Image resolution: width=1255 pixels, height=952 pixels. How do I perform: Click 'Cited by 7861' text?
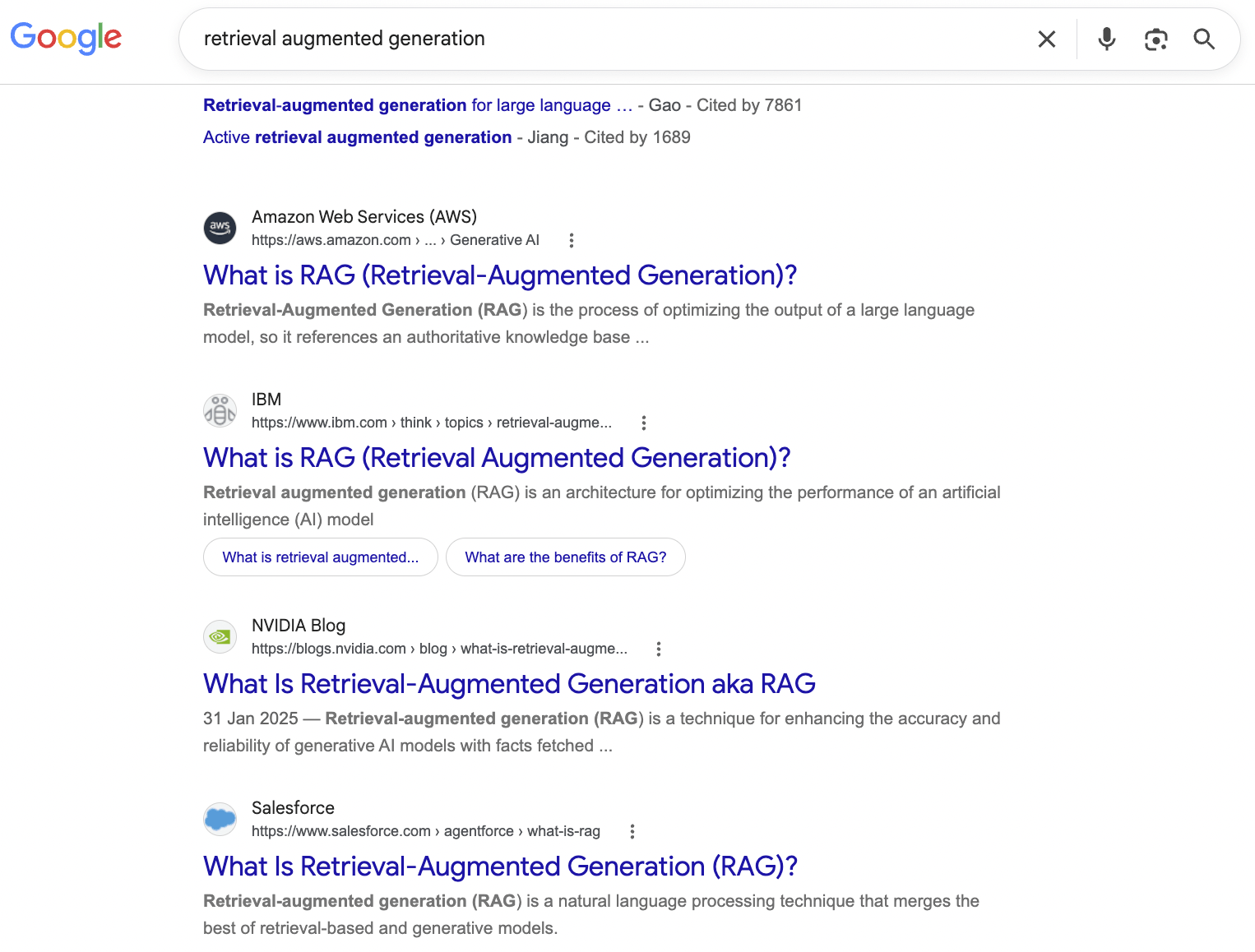[749, 105]
